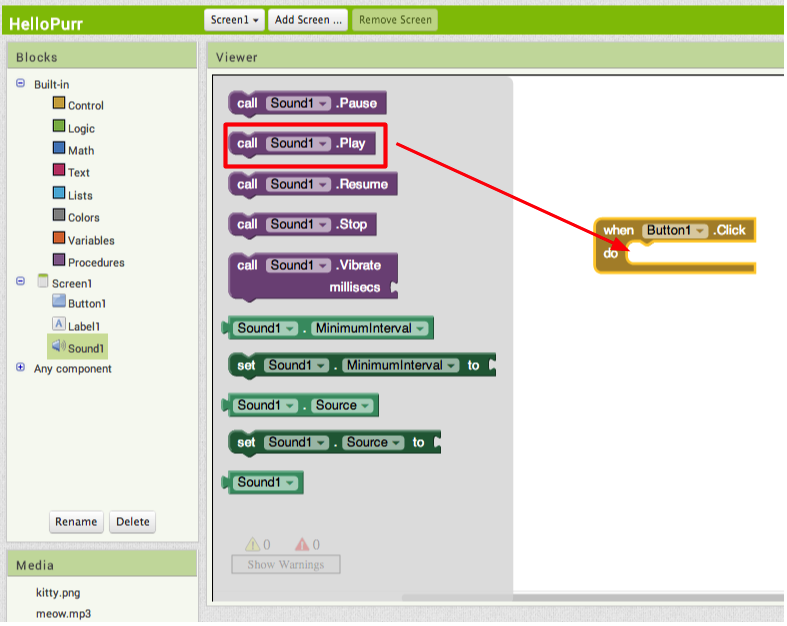Image resolution: width=787 pixels, height=626 pixels.
Task: Click the Delete button
Action: pos(133,522)
